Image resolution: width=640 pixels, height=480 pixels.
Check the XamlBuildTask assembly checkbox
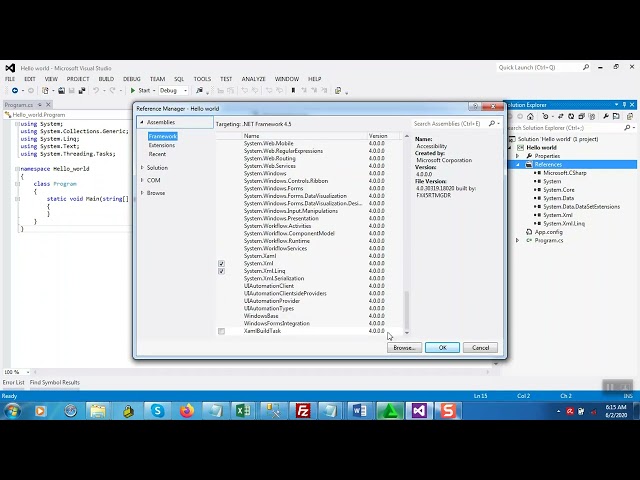221,331
